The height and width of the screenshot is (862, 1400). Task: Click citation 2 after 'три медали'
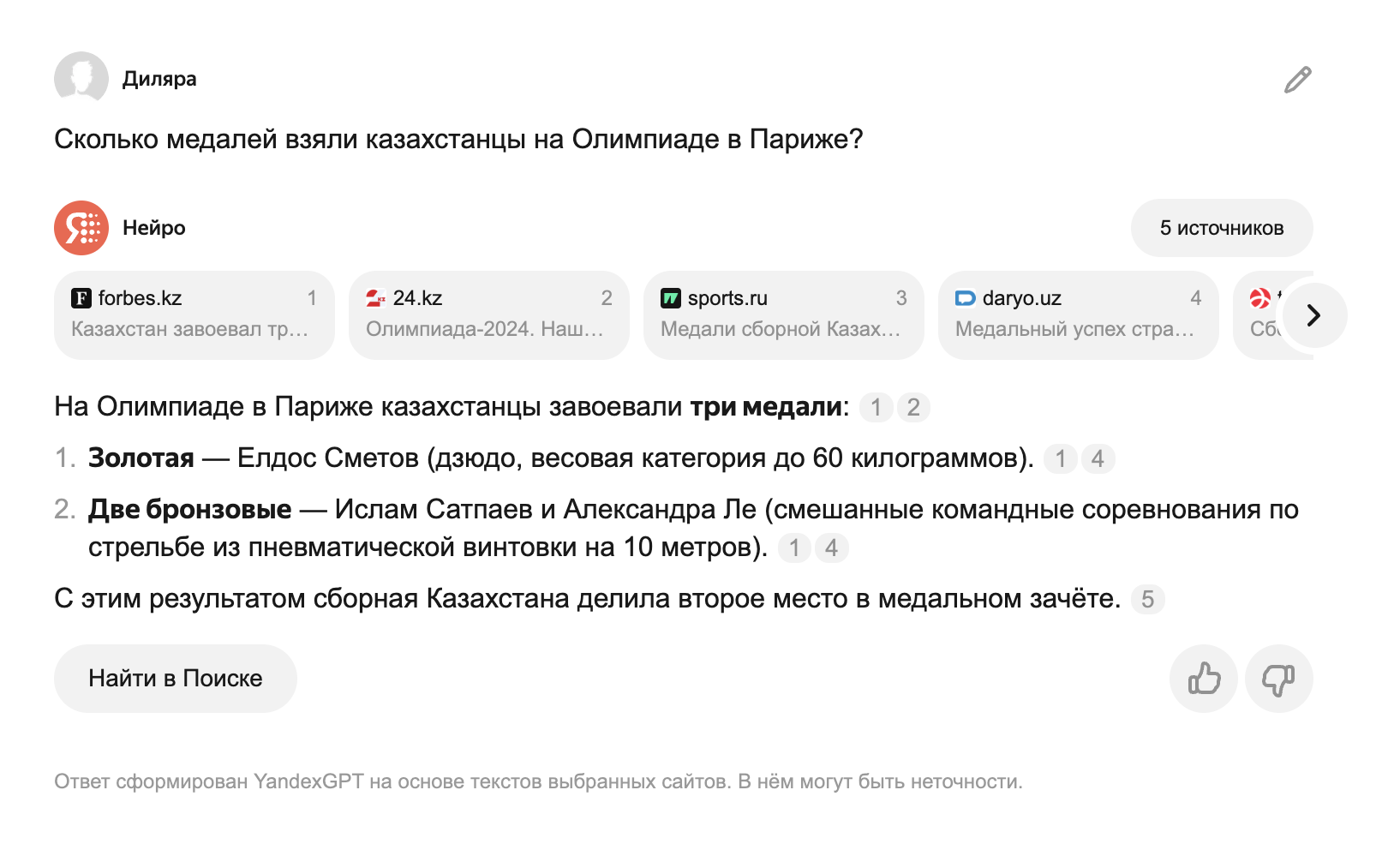click(x=913, y=407)
